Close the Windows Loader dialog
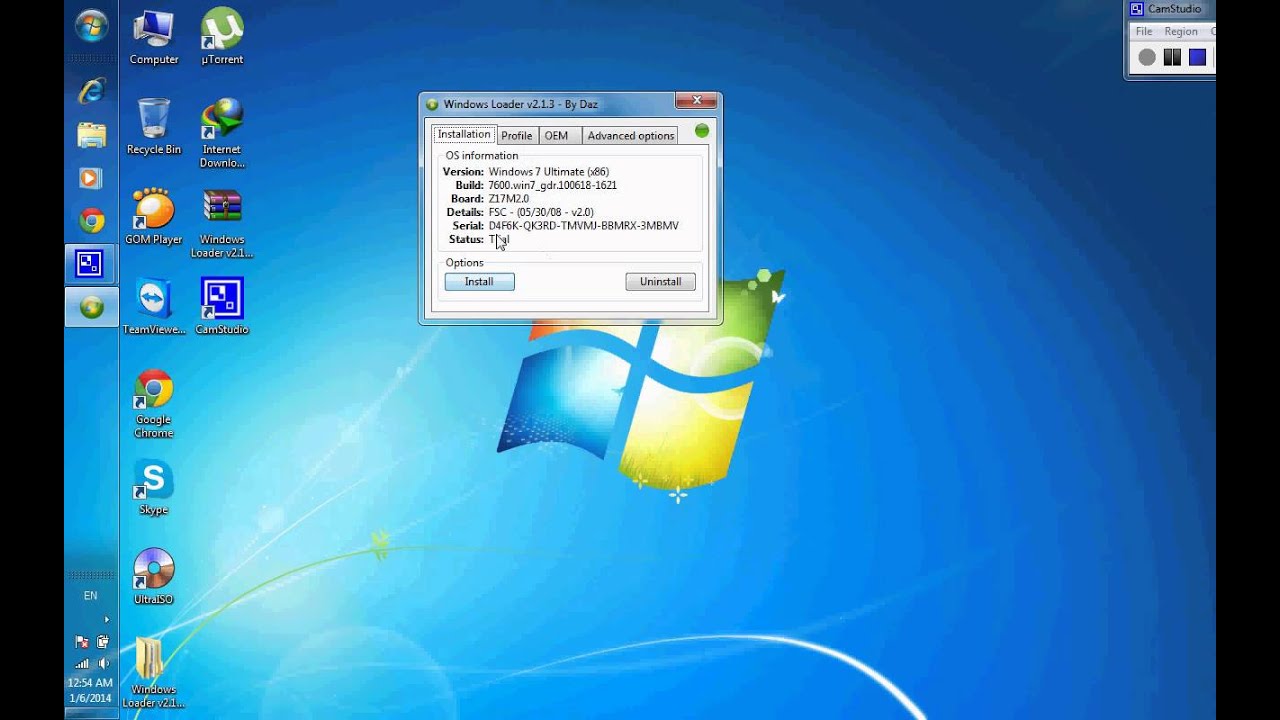 click(x=696, y=100)
